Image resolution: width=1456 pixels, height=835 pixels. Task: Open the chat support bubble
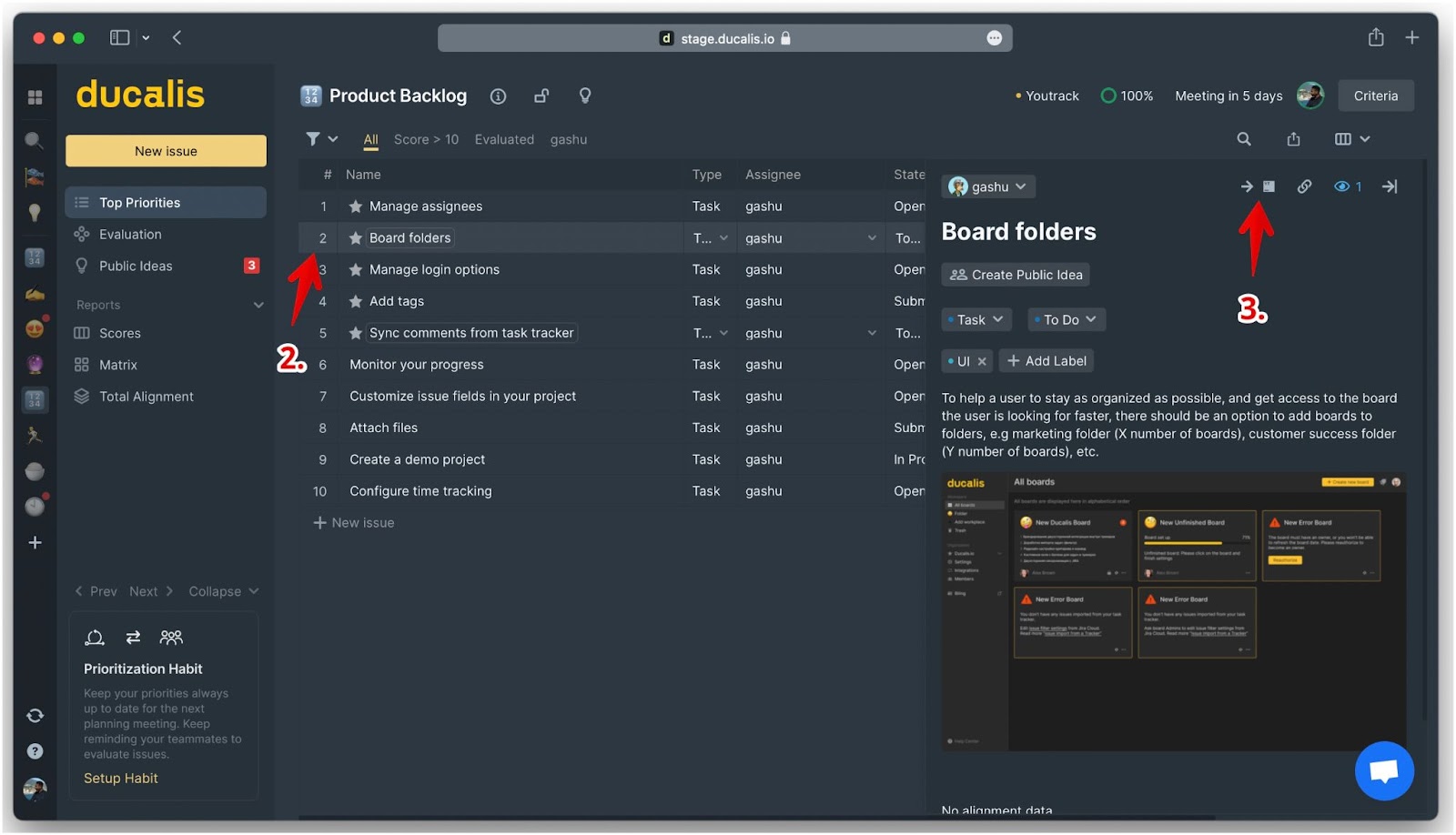[x=1384, y=770]
